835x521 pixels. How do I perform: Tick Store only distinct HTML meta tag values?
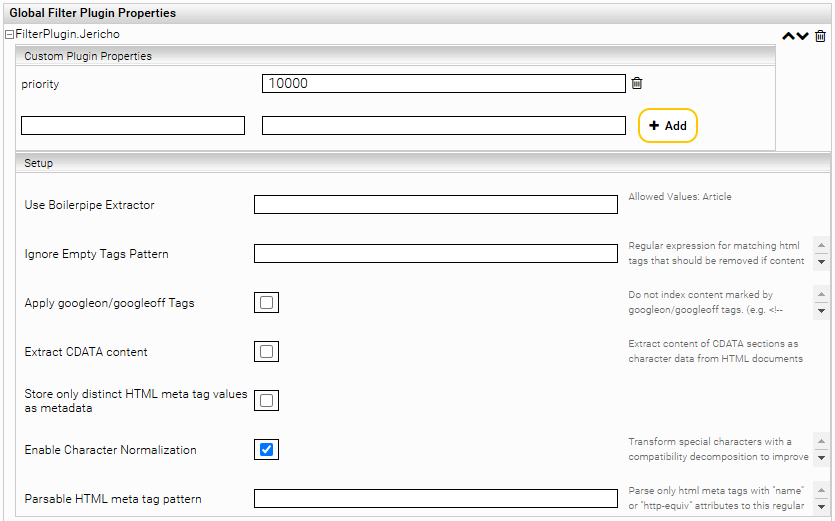pos(266,401)
